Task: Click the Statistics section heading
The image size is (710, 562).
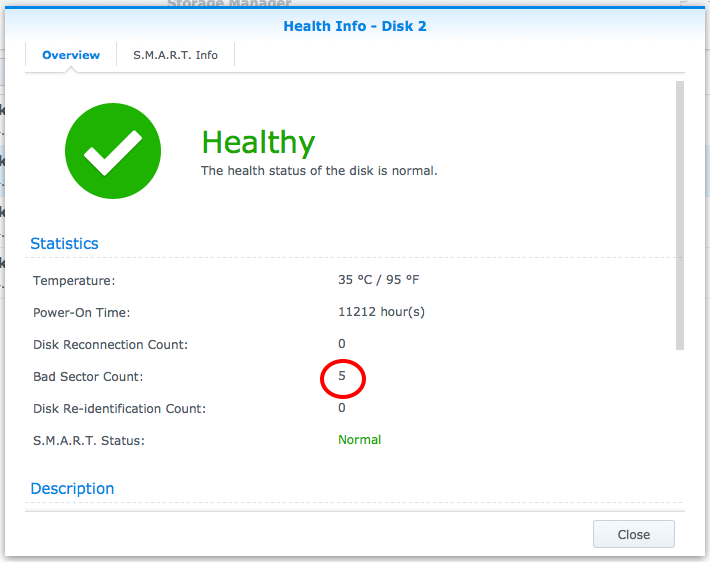Action: (64, 244)
